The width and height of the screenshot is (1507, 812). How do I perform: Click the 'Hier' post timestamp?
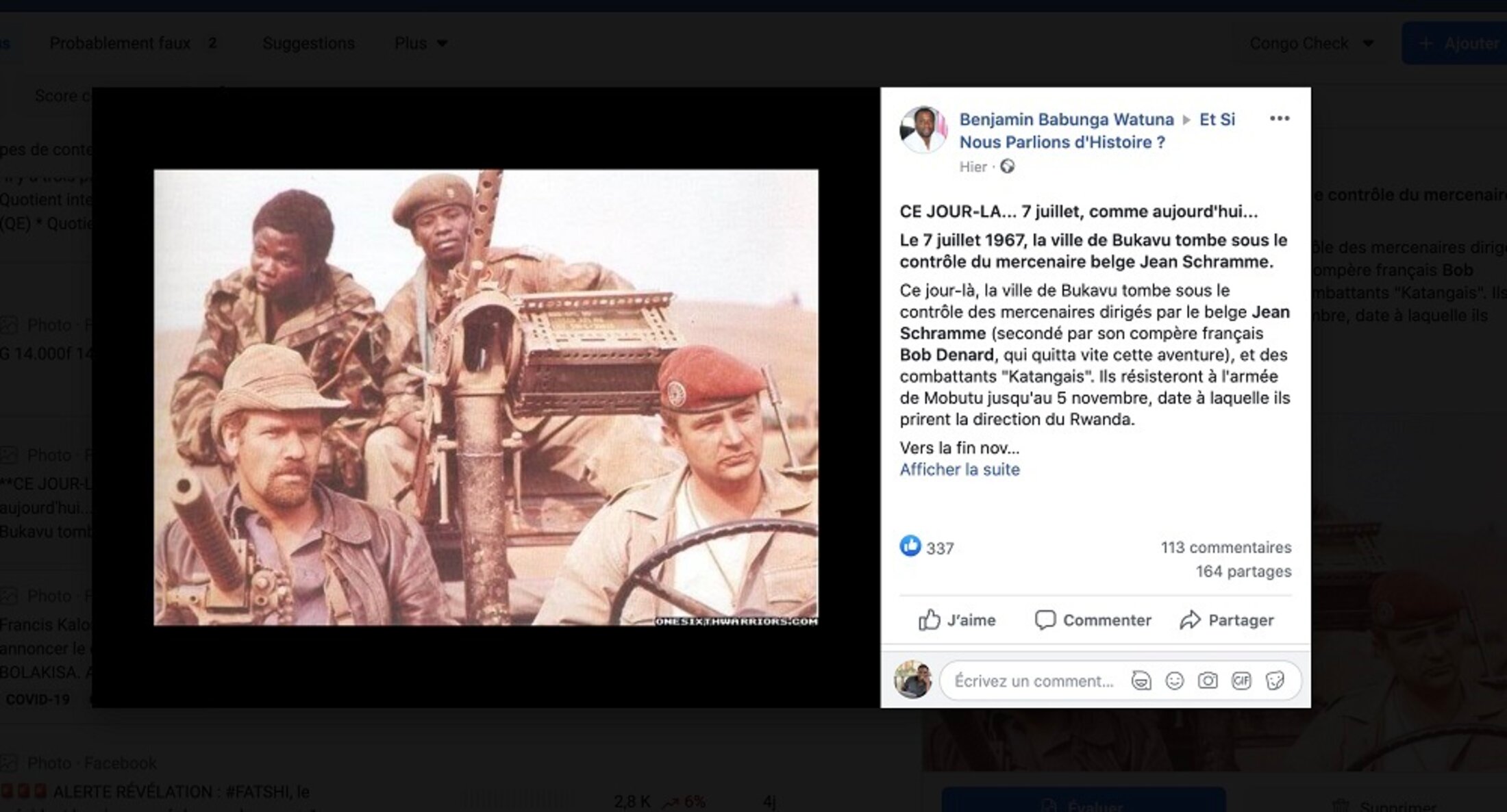973,166
